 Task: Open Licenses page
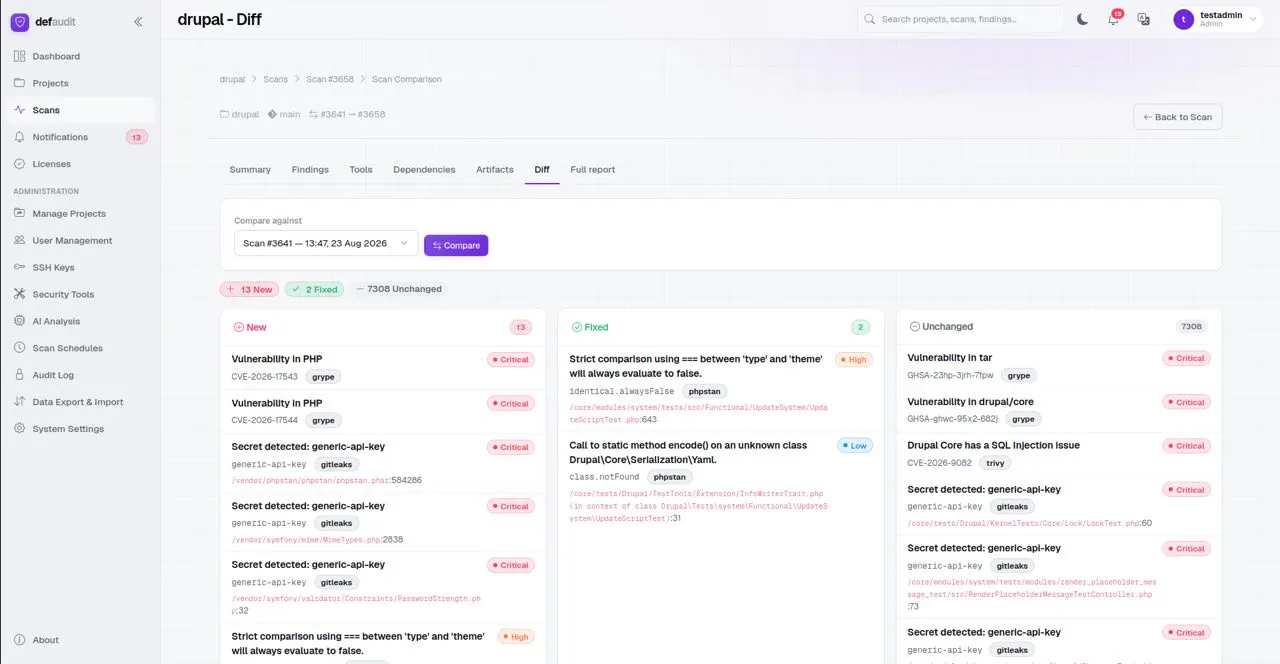click(80, 164)
